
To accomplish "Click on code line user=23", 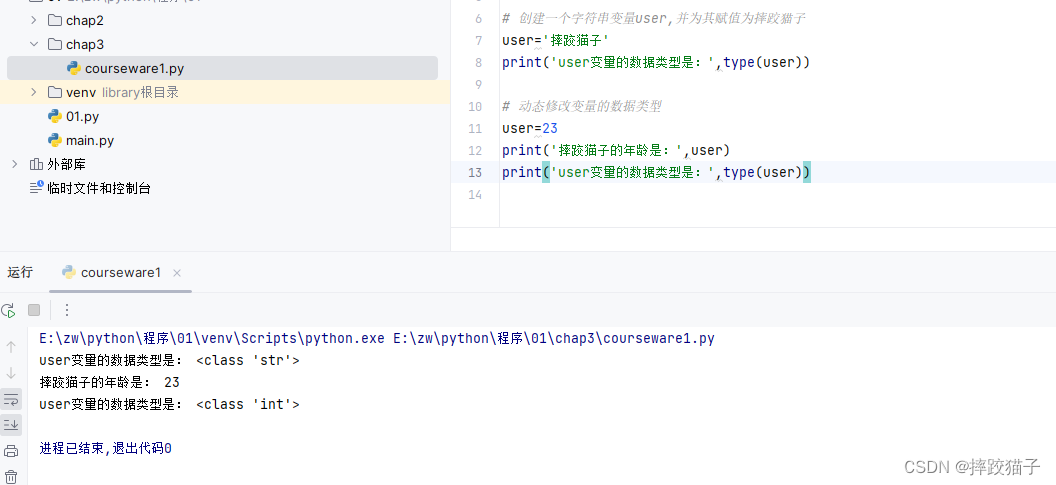I will (x=529, y=129).
